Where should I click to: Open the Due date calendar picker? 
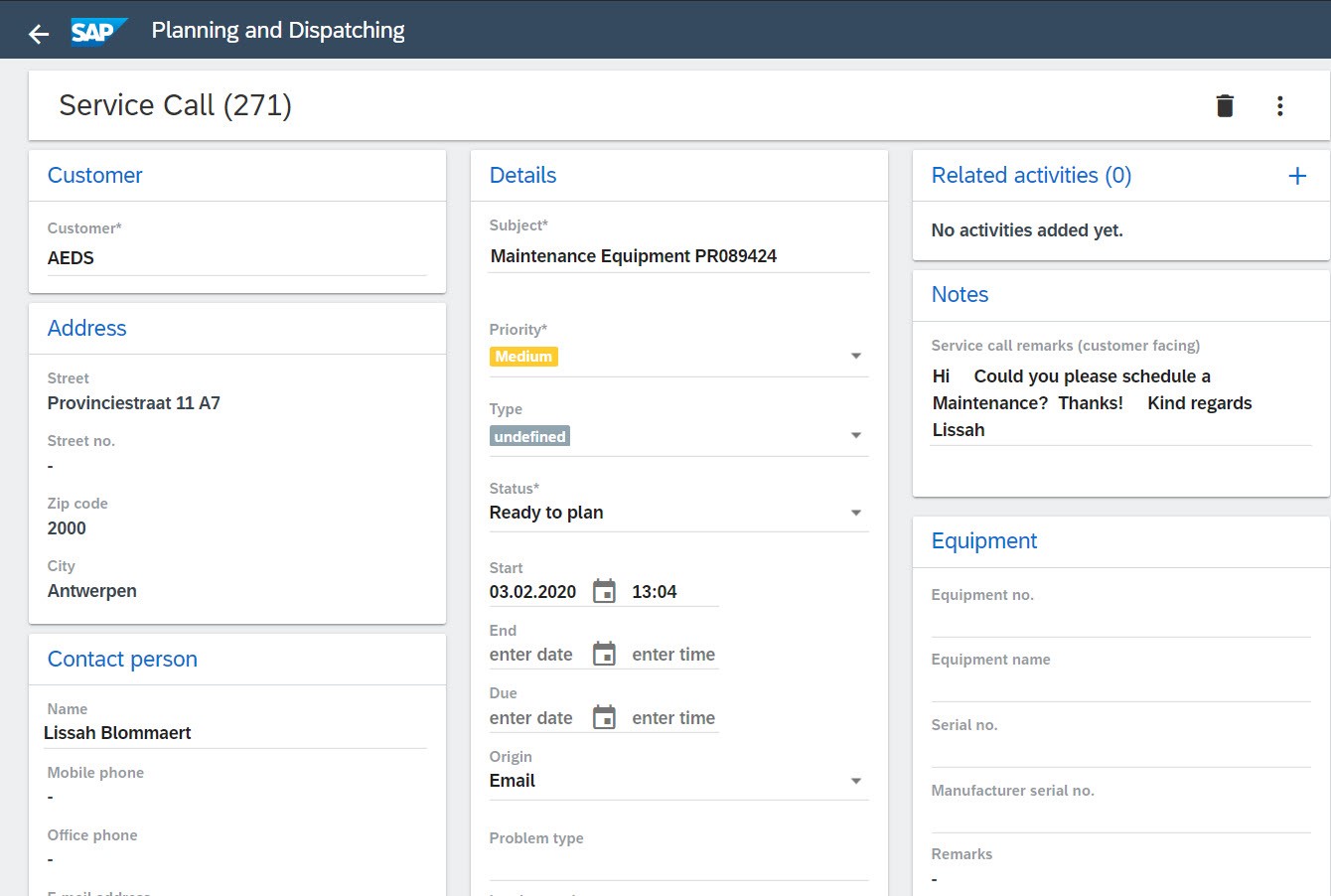[x=604, y=718]
